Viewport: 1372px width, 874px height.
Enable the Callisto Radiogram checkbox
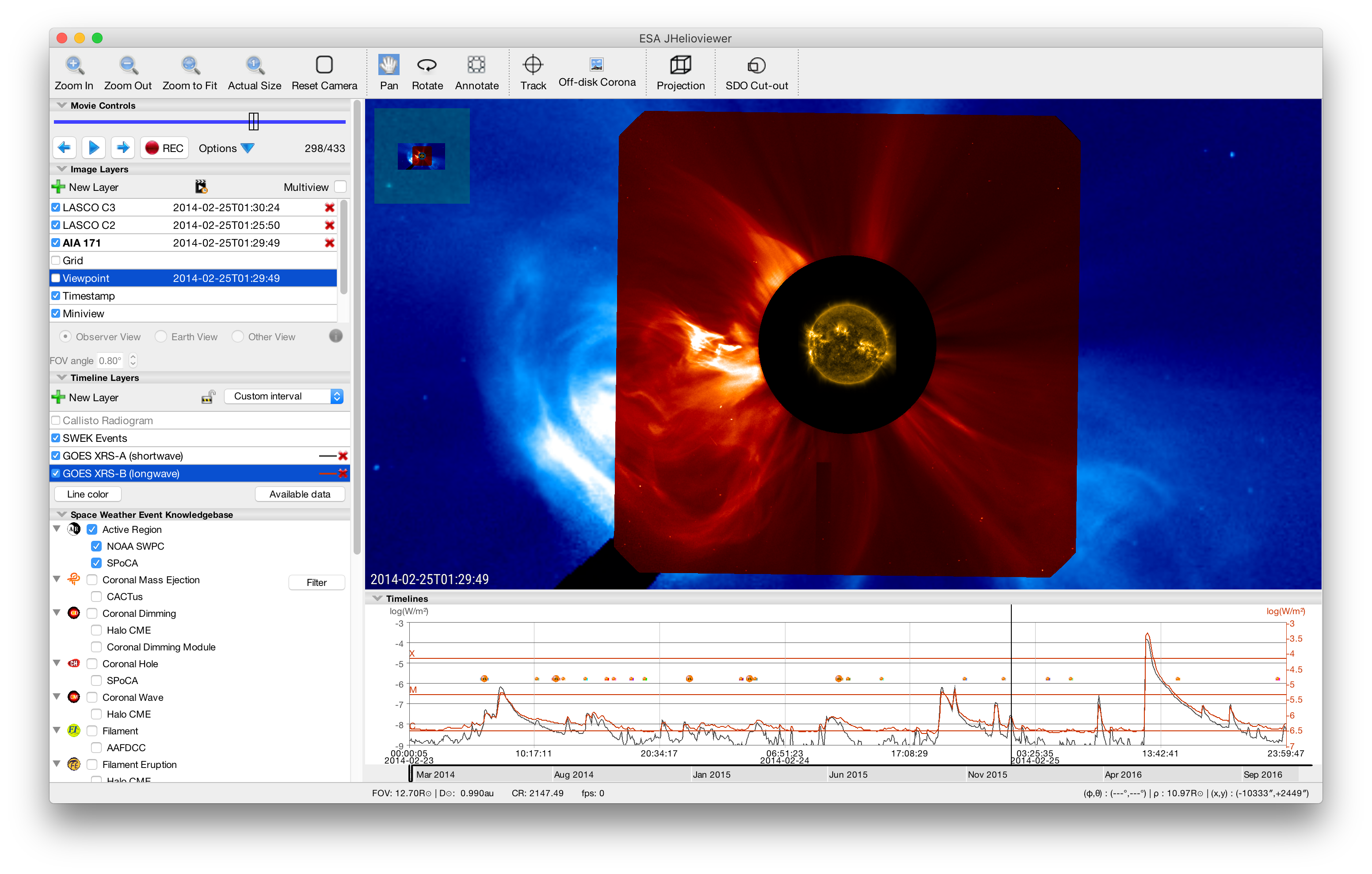tap(56, 421)
